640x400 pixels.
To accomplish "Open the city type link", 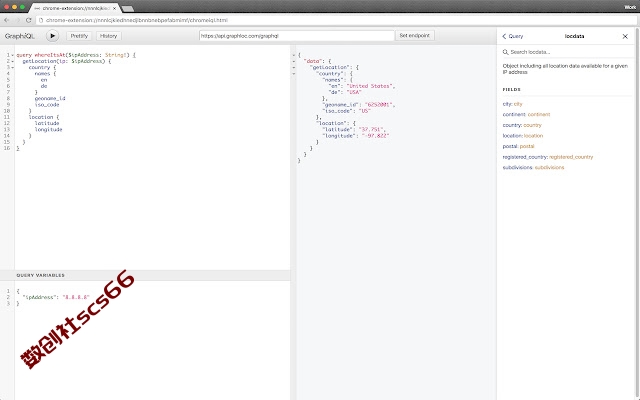I will [518, 104].
